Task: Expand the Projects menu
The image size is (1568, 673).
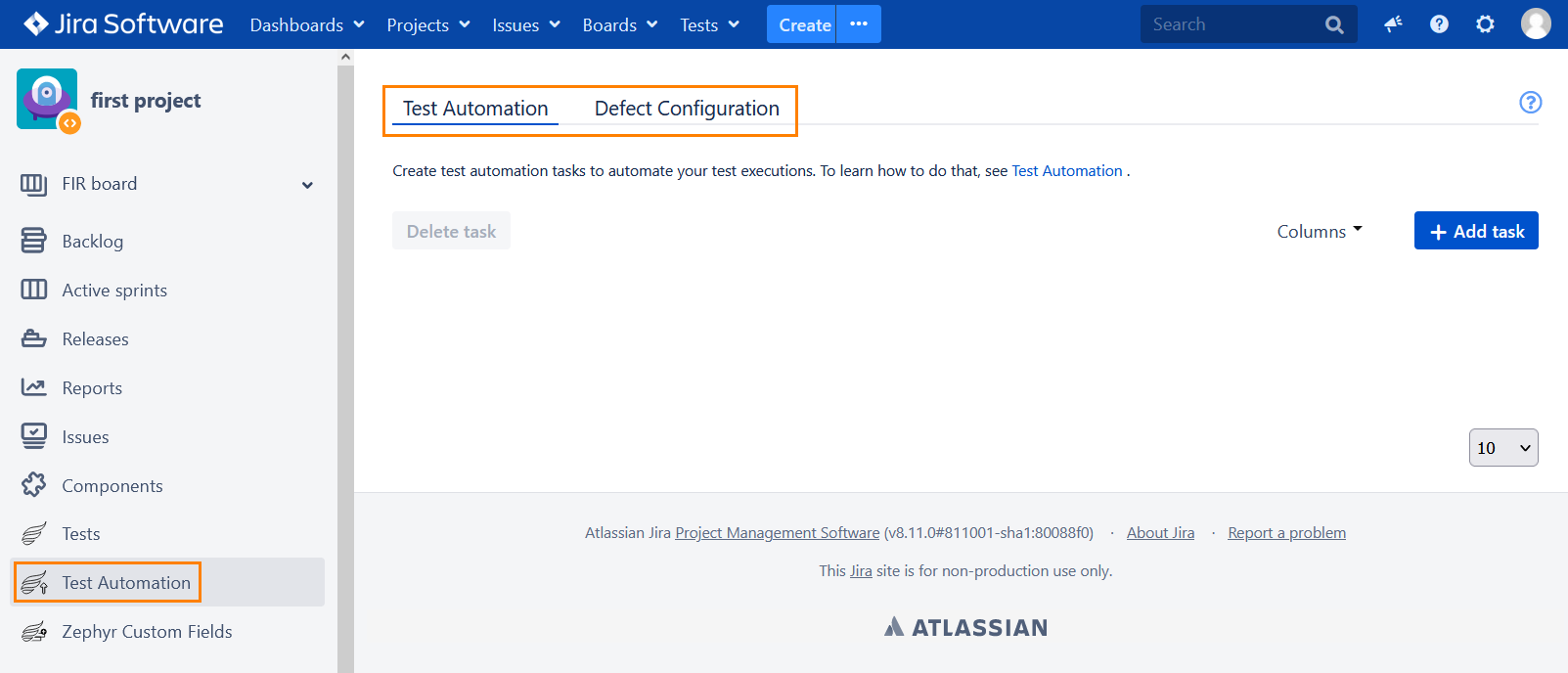Action: click(x=428, y=24)
